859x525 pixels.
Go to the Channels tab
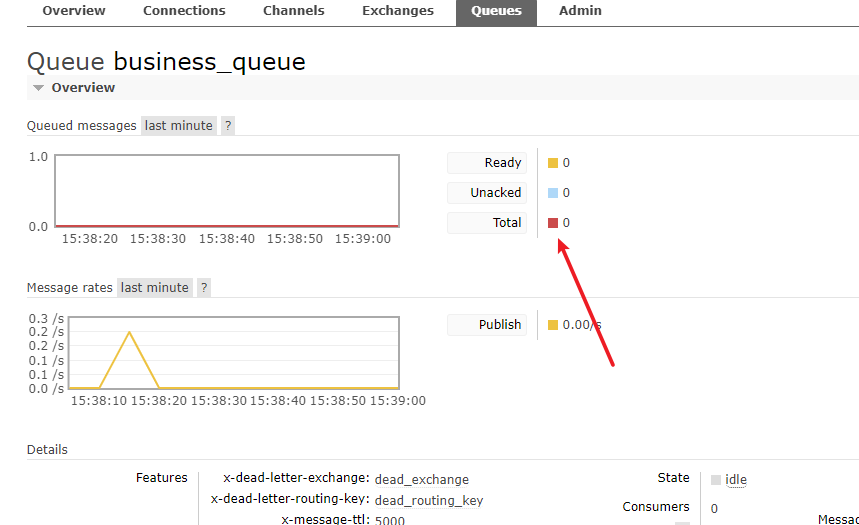294,11
